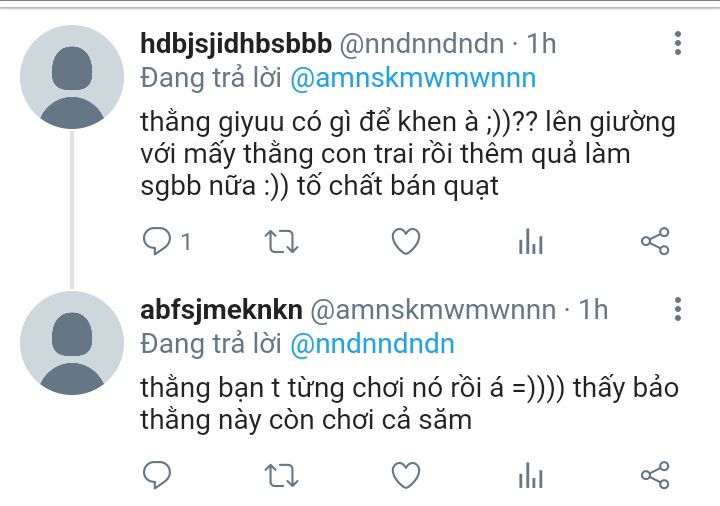Open the hdbjsjidhbsbbb display name
The height and width of the screenshot is (506, 720).
(236, 44)
